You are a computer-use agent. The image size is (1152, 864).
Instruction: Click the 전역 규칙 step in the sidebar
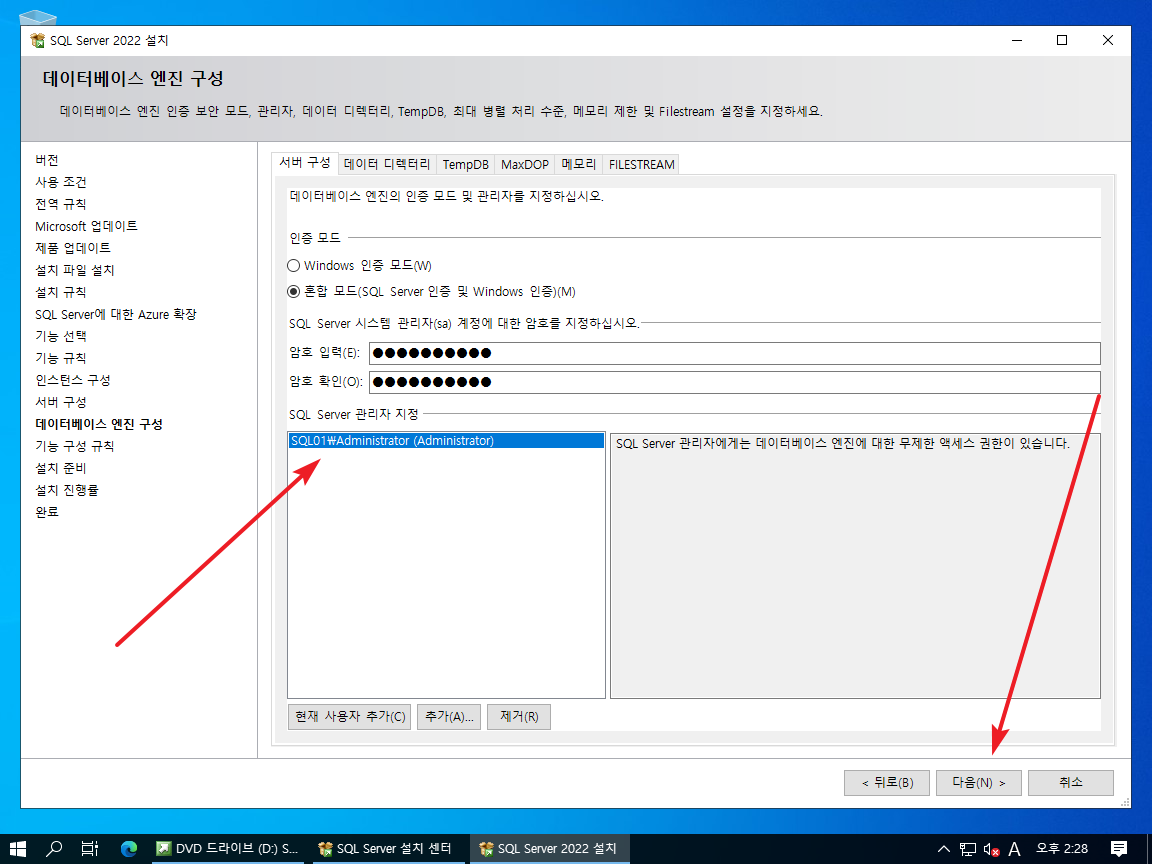point(61,204)
